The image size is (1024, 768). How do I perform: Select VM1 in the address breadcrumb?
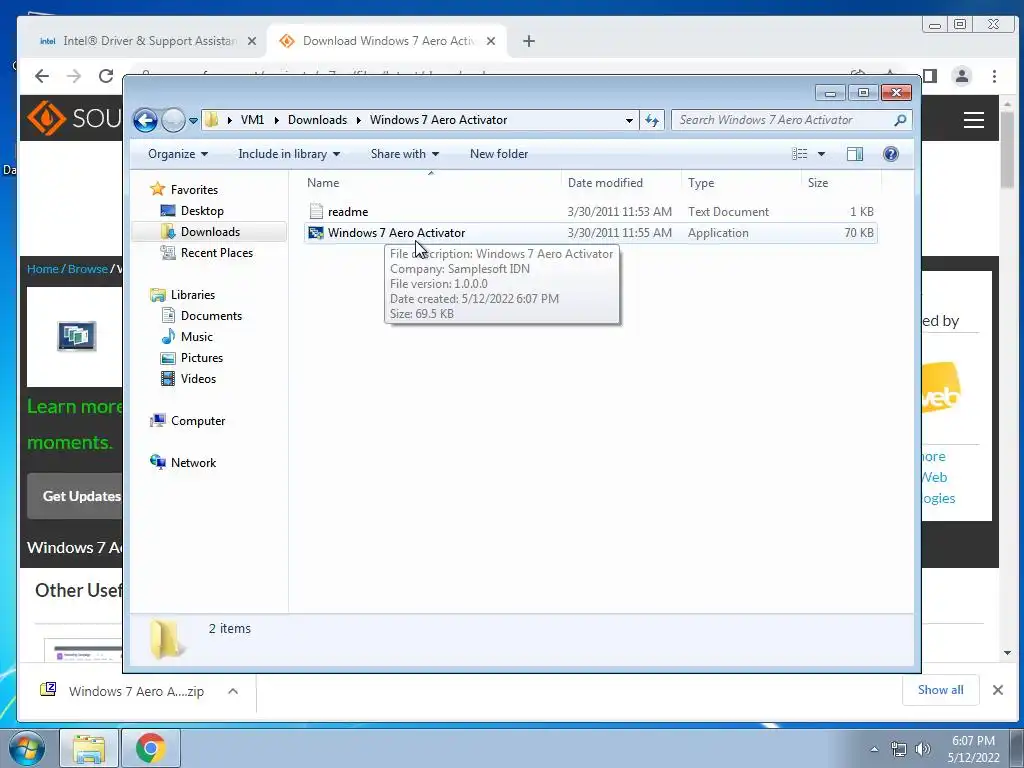pos(252,120)
